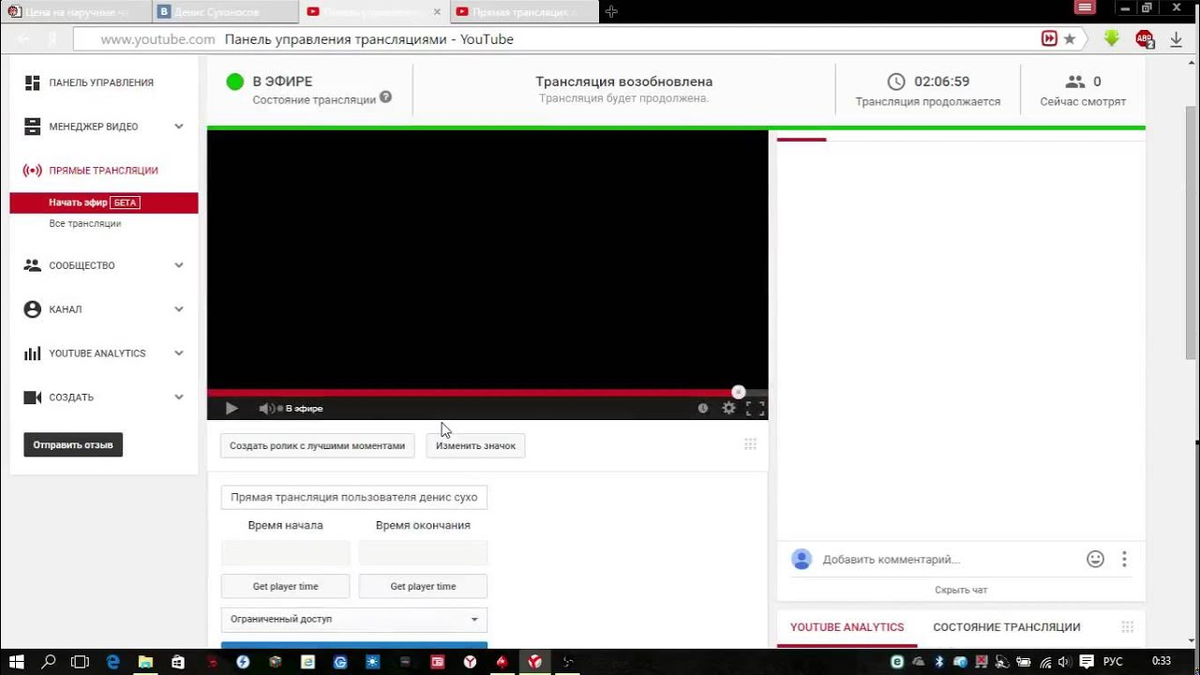The image size is (1200, 675).
Task: Click the clock icon next to 02:06:59
Action: click(896, 82)
